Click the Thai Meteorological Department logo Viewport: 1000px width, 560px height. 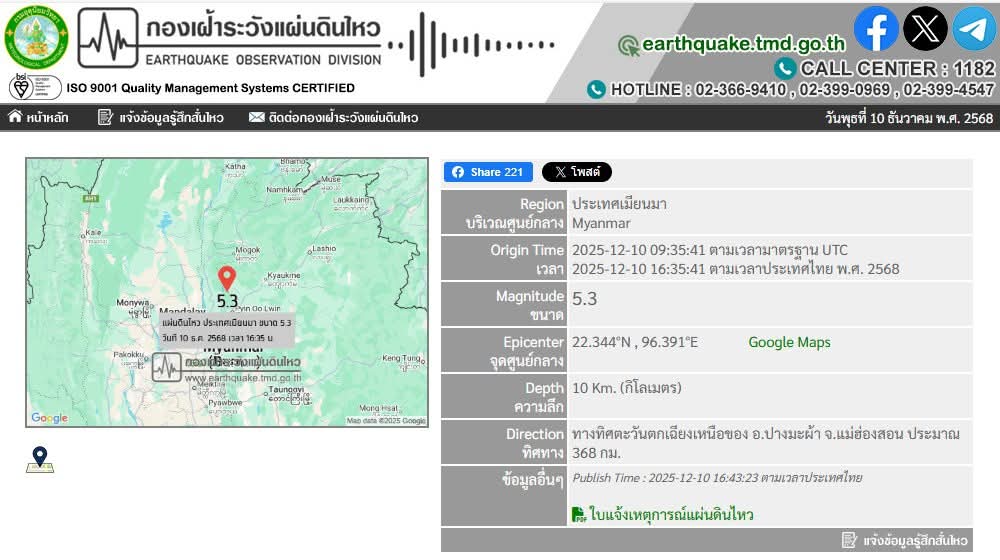(35, 37)
